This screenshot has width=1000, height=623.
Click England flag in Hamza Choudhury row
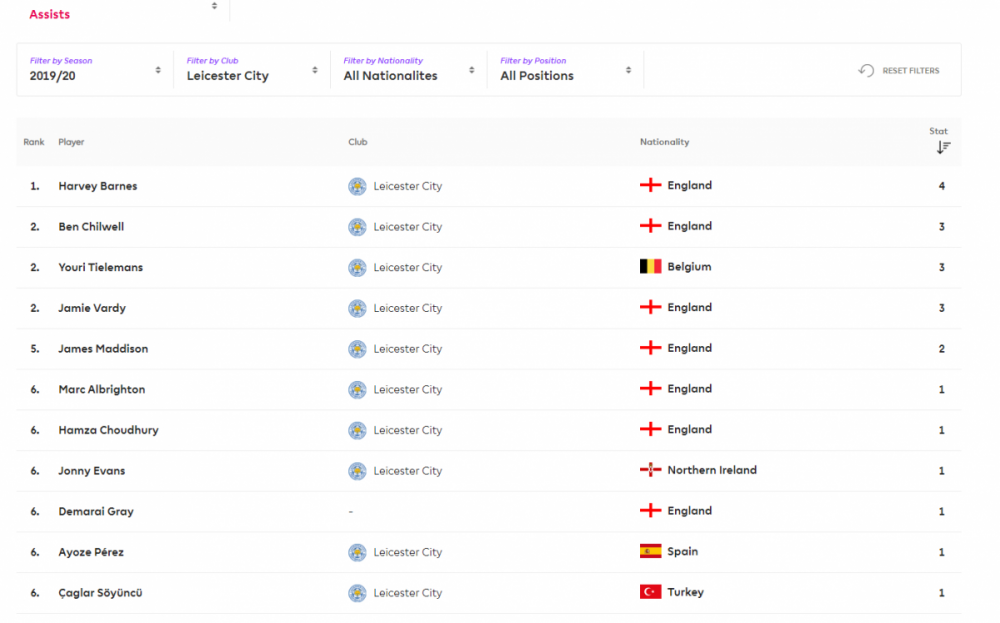point(651,430)
